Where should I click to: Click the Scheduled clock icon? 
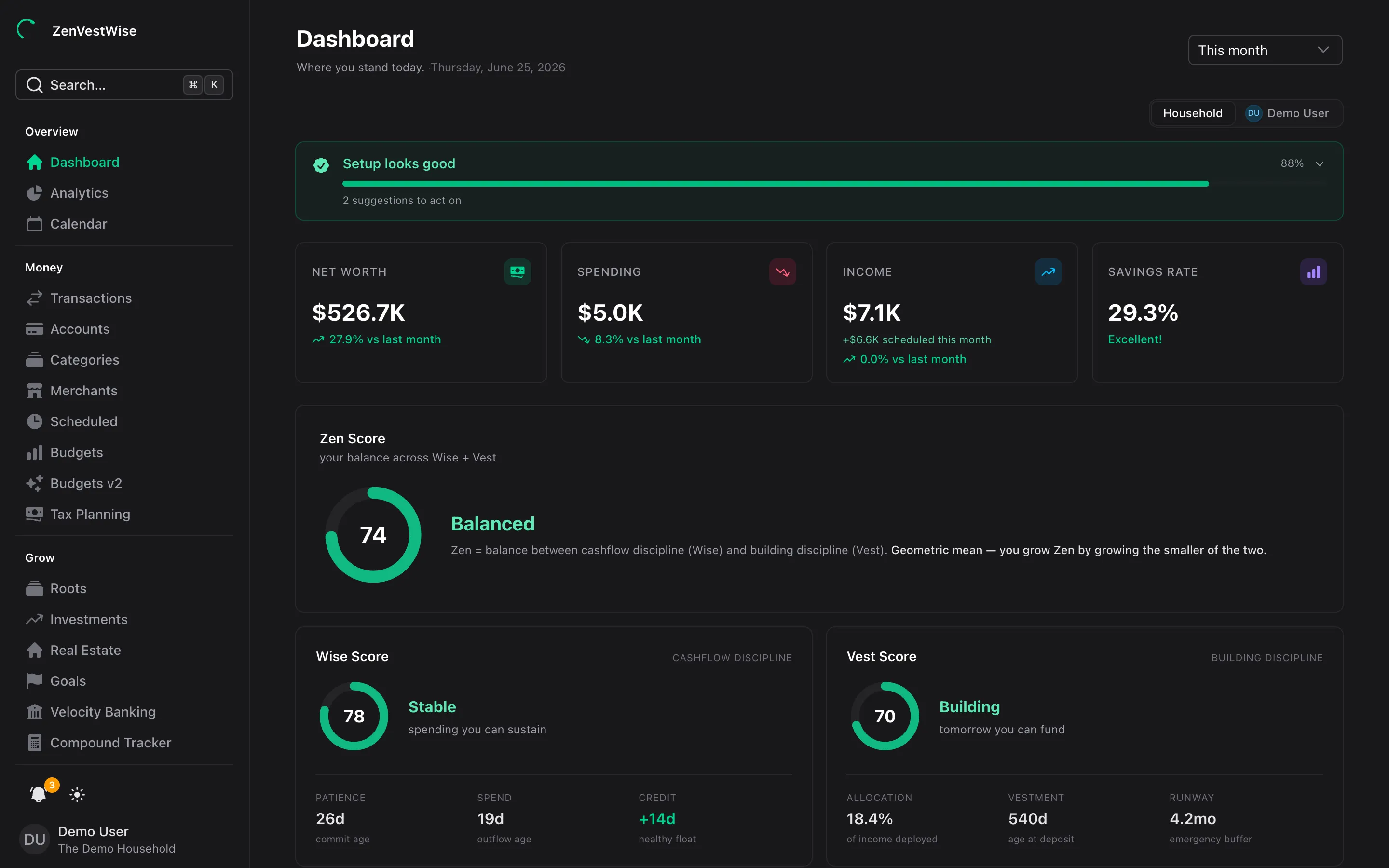point(34,421)
